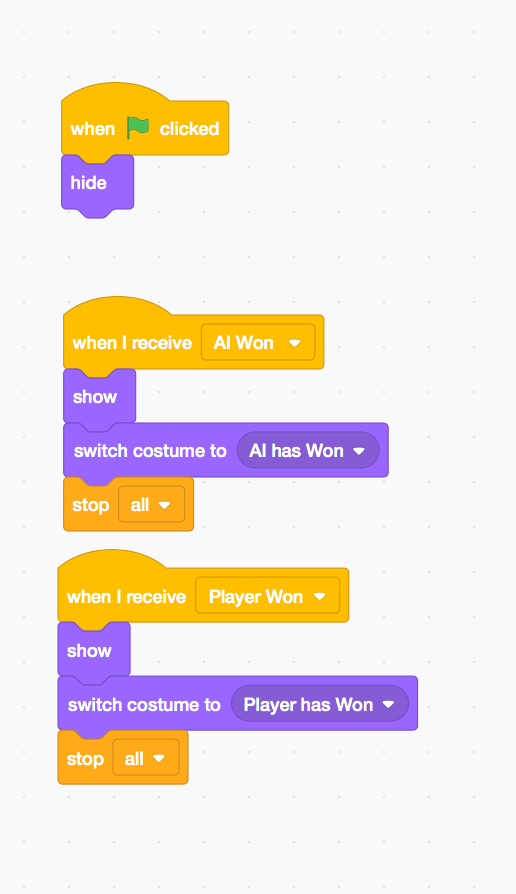Viewport: 516px width, 894px height.
Task: Click the arrow beside 'Player Won'
Action: pyautogui.click(x=319, y=596)
